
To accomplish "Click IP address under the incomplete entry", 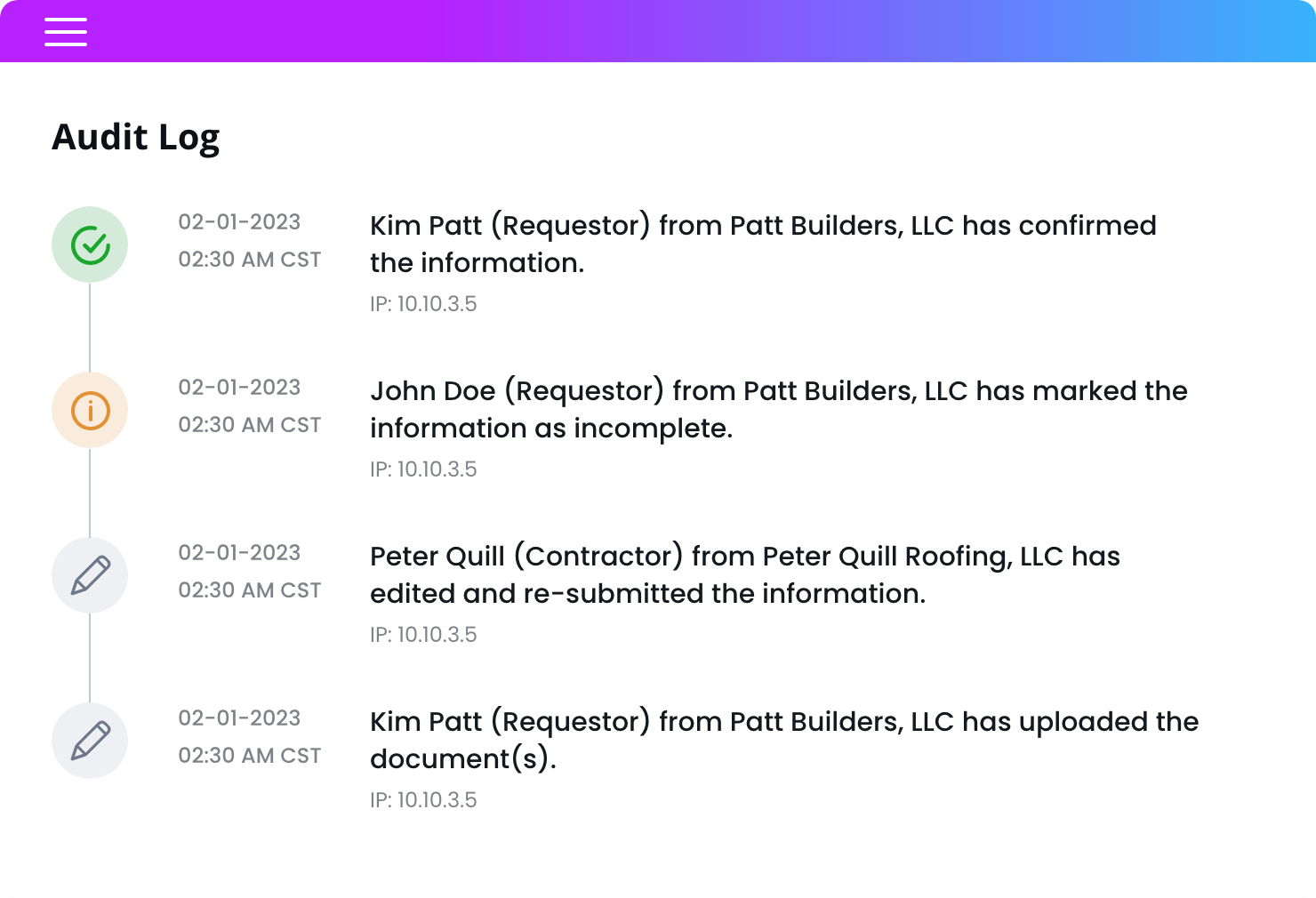I will click(423, 469).
